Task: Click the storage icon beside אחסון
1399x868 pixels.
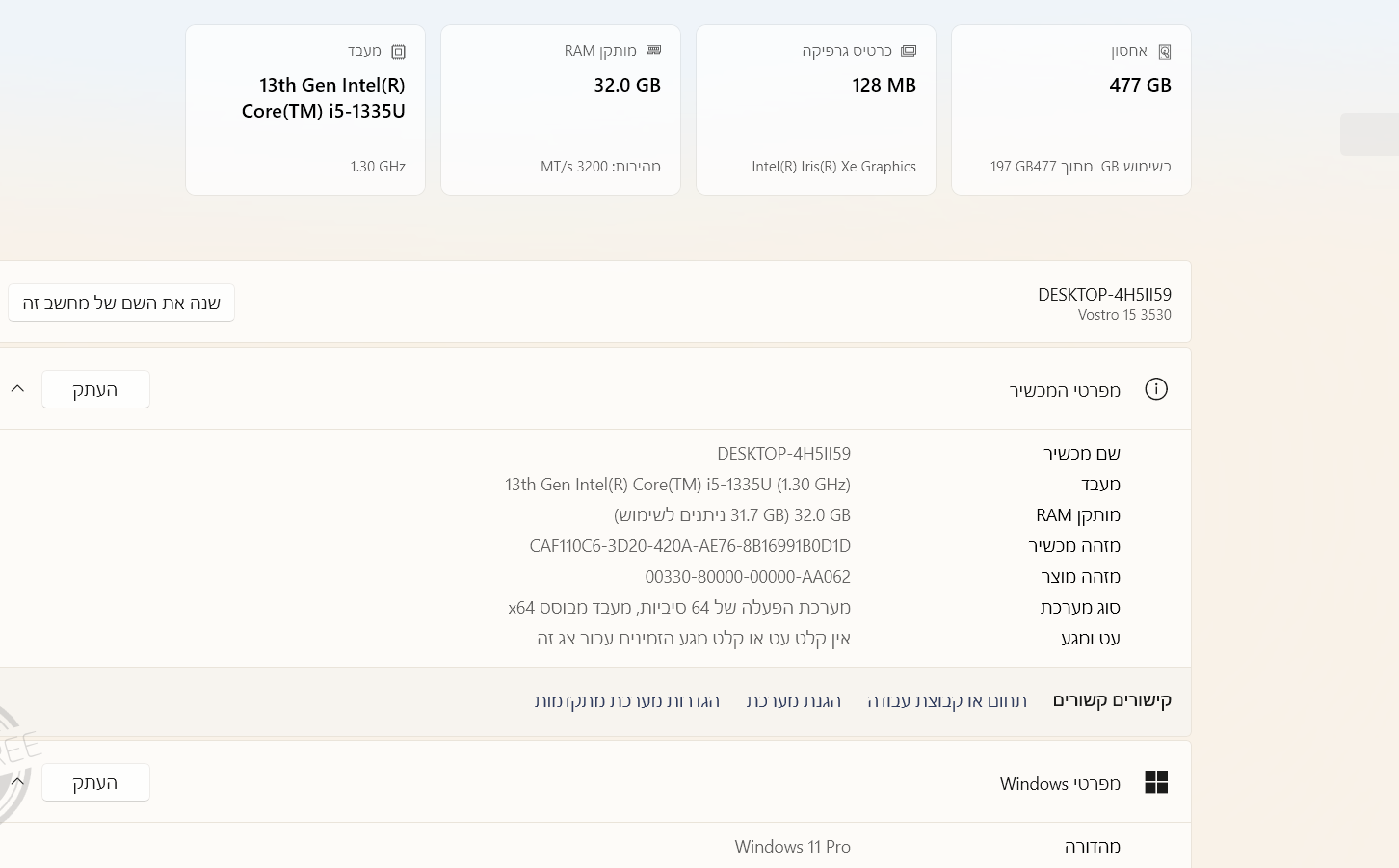Action: click(x=1164, y=52)
